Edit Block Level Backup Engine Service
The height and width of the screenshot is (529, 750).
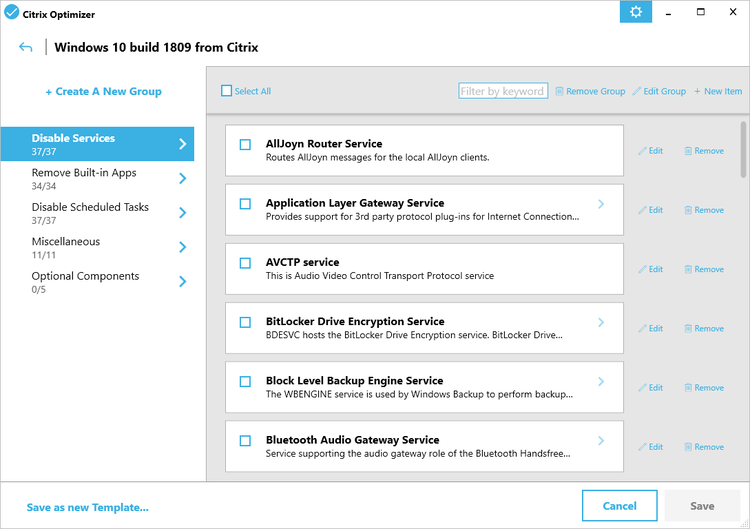tap(651, 388)
